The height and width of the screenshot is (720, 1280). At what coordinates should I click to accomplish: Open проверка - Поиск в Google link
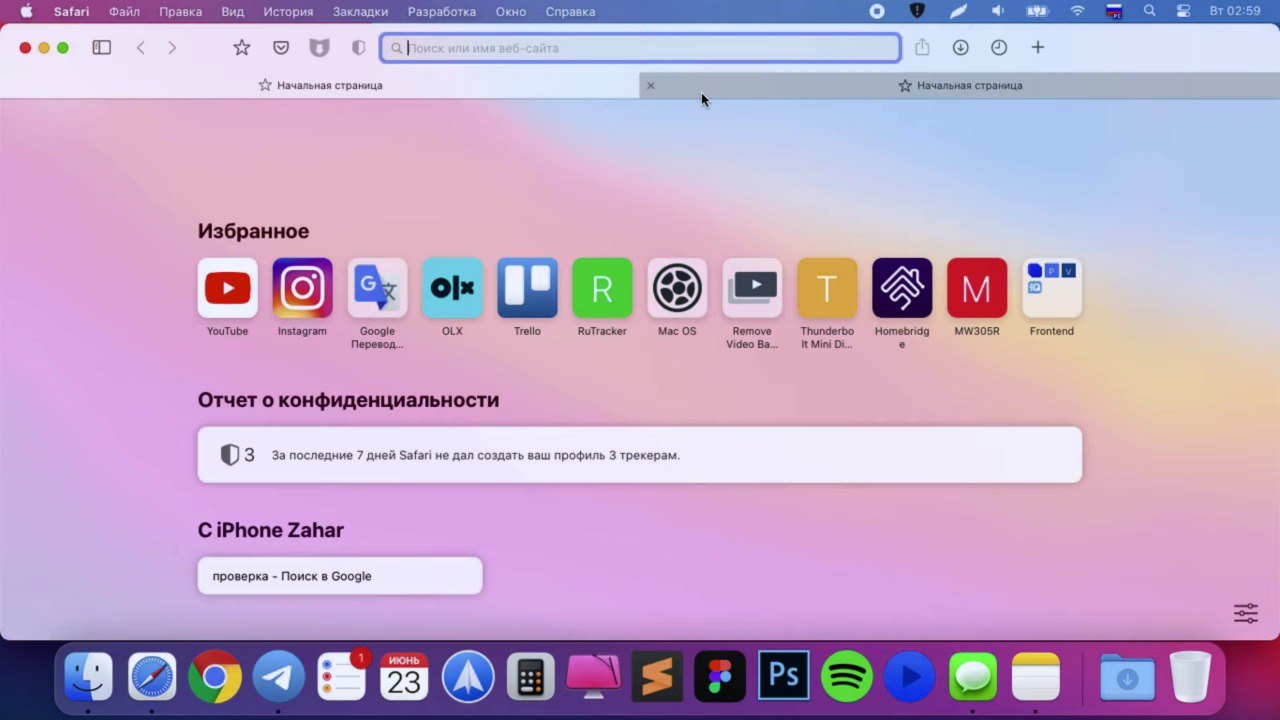pyautogui.click(x=340, y=576)
